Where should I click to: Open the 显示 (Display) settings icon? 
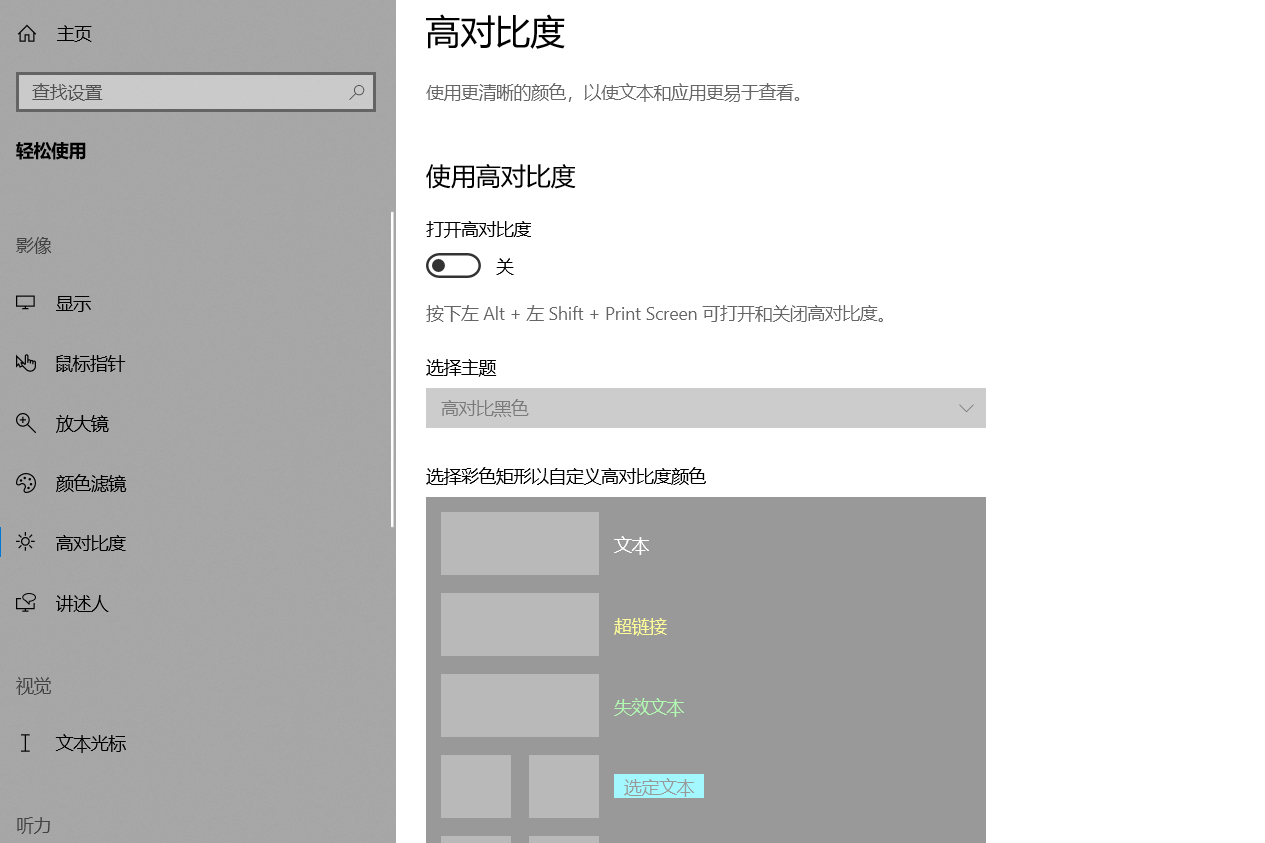(25, 303)
